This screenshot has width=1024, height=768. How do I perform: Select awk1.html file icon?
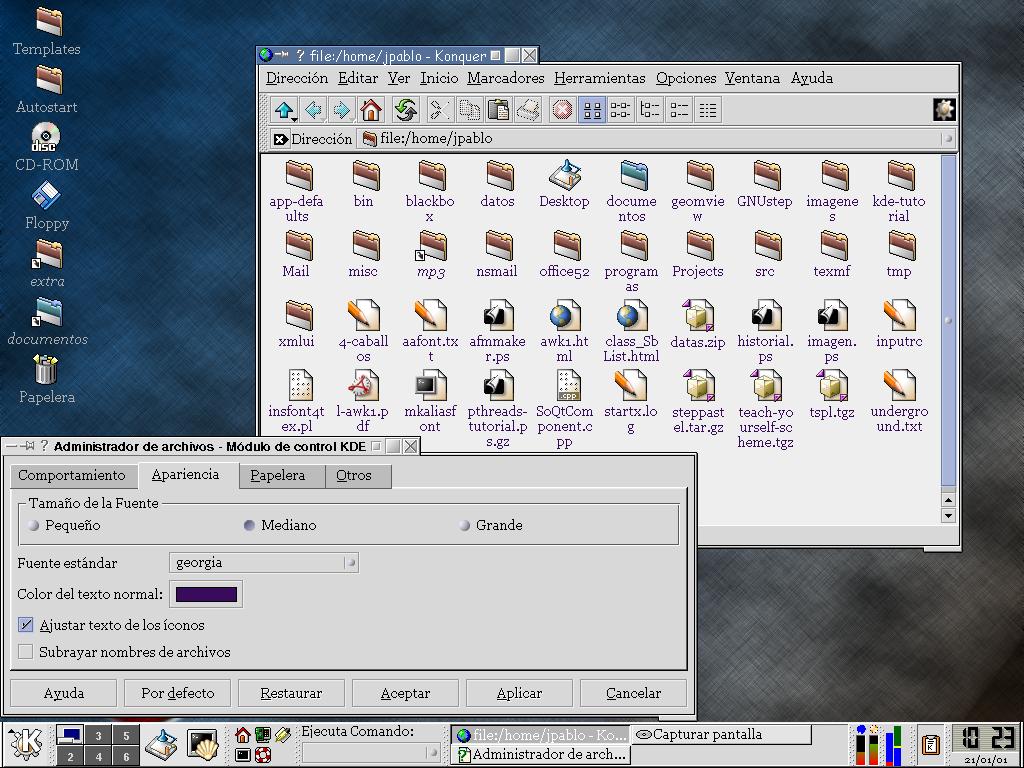564,330
